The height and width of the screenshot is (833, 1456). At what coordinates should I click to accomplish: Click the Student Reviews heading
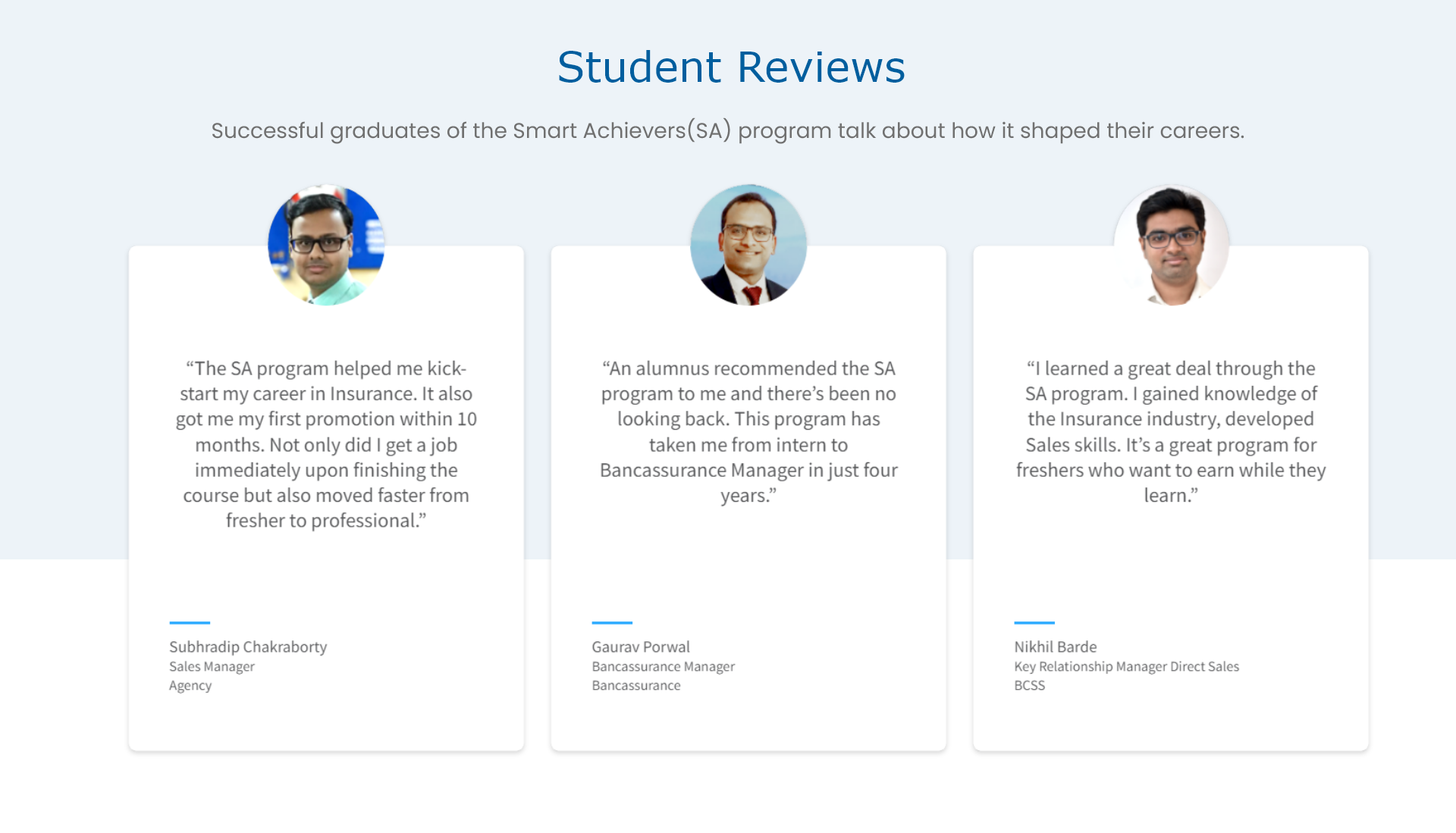[731, 67]
